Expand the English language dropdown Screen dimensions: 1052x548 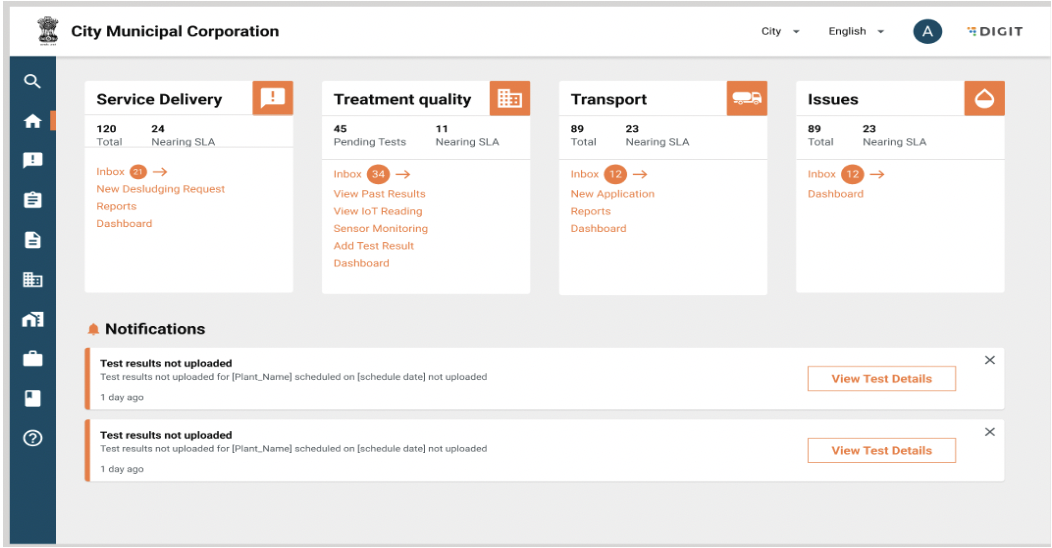coord(856,32)
